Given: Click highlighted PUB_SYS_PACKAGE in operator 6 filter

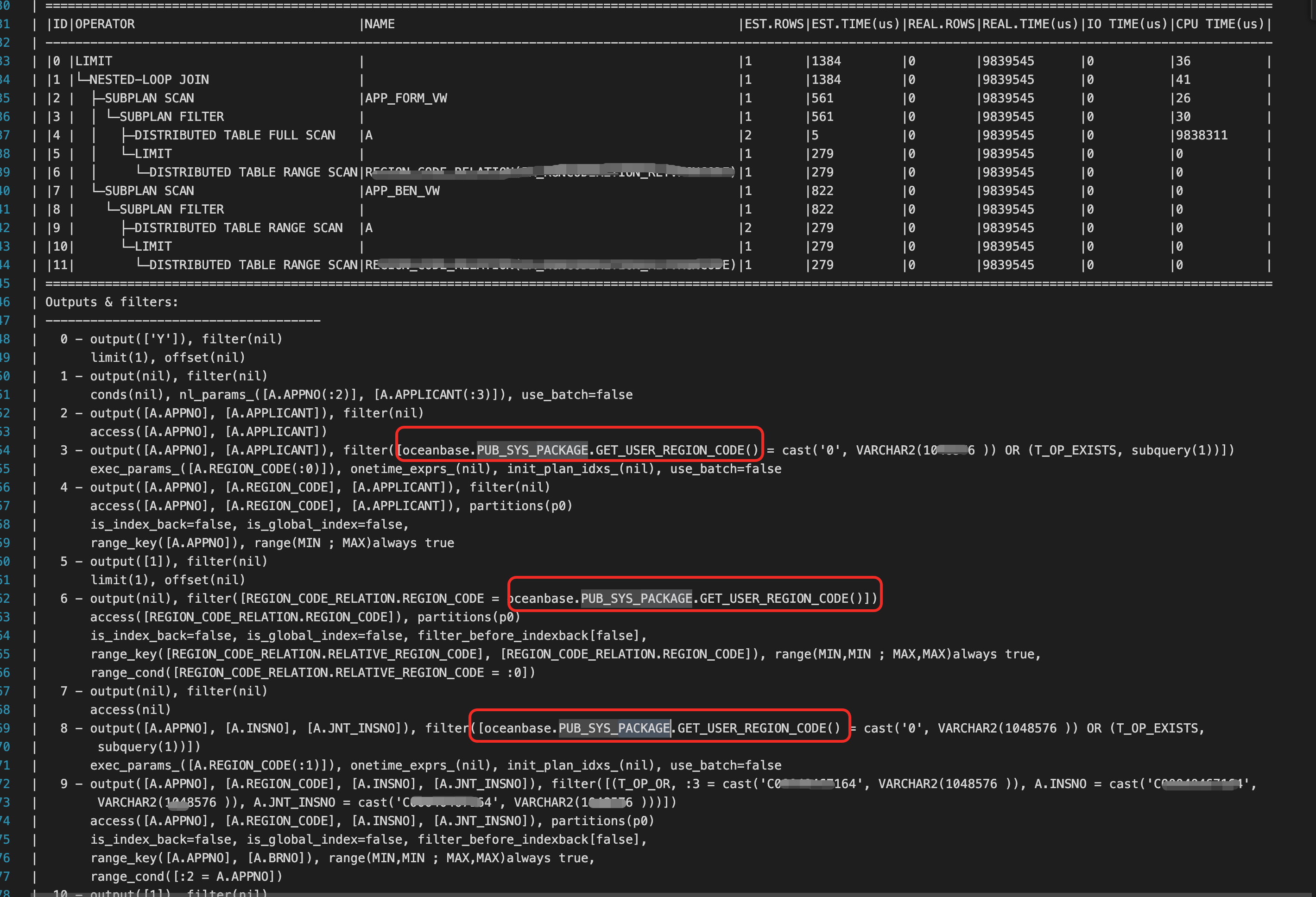Looking at the screenshot, I should pyautogui.click(x=637, y=599).
